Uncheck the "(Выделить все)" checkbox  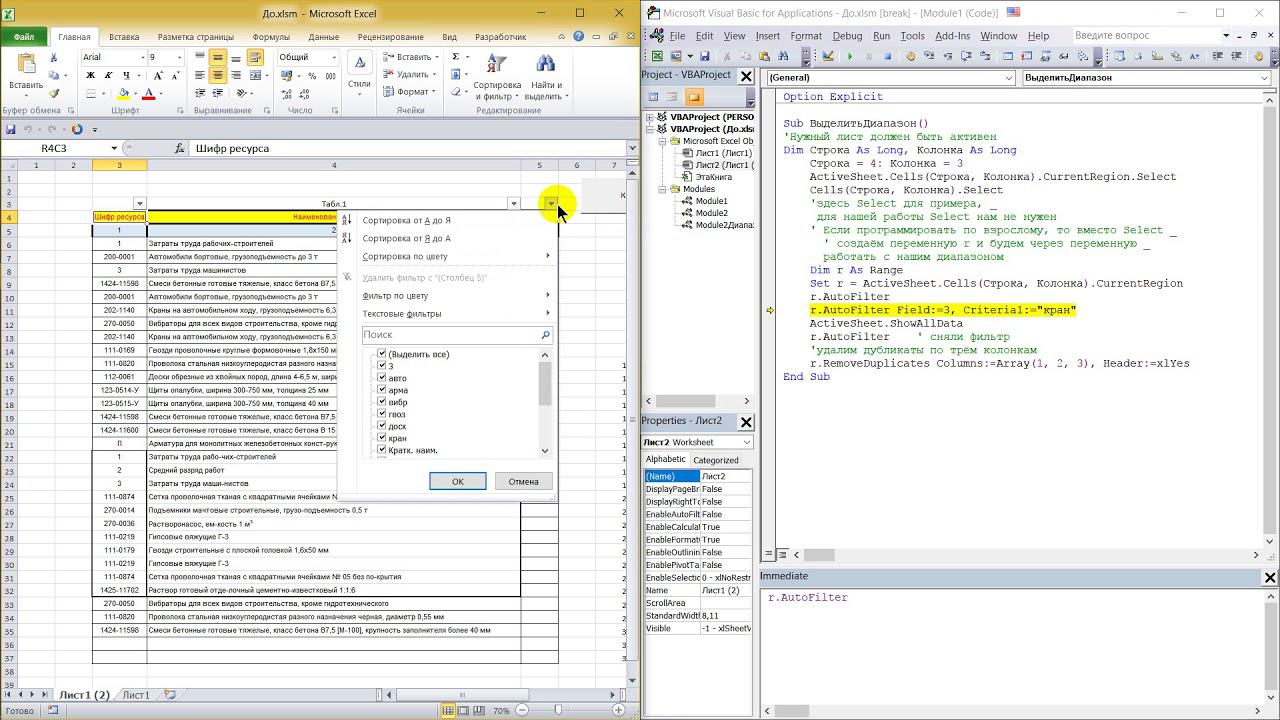click(381, 354)
